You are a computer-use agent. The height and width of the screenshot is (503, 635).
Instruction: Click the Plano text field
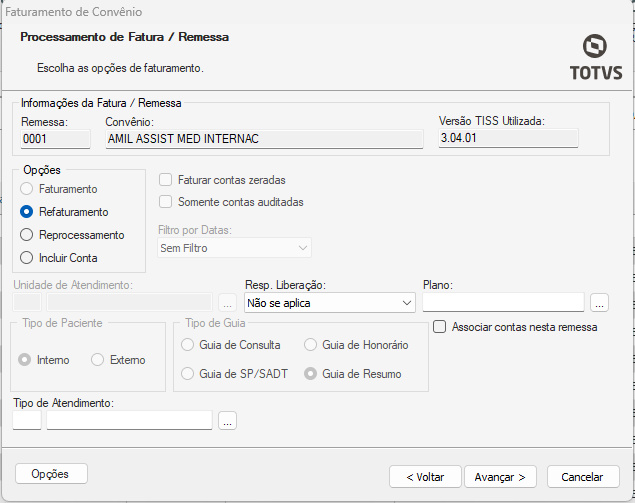[x=503, y=302]
